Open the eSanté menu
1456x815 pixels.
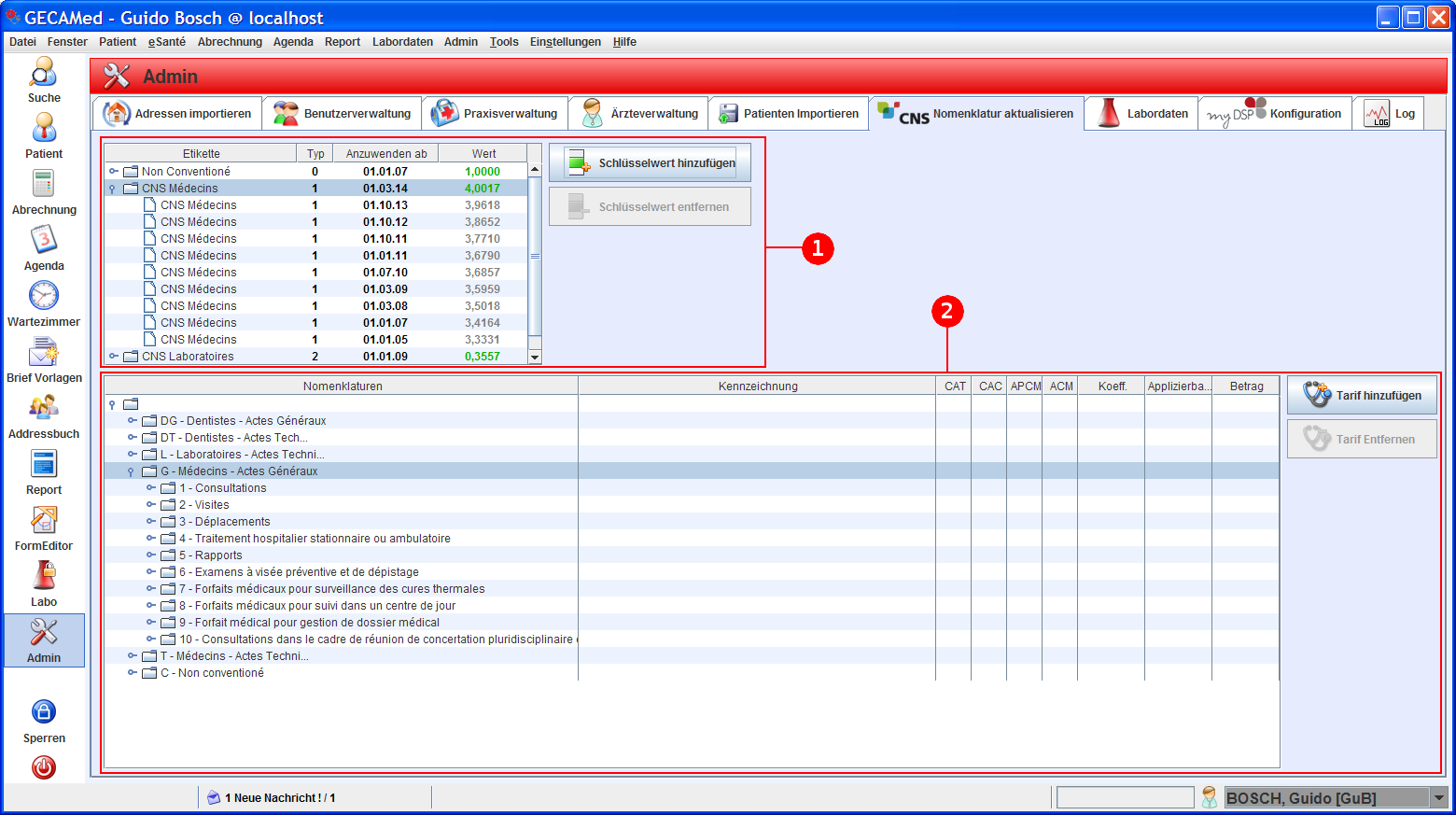point(166,42)
